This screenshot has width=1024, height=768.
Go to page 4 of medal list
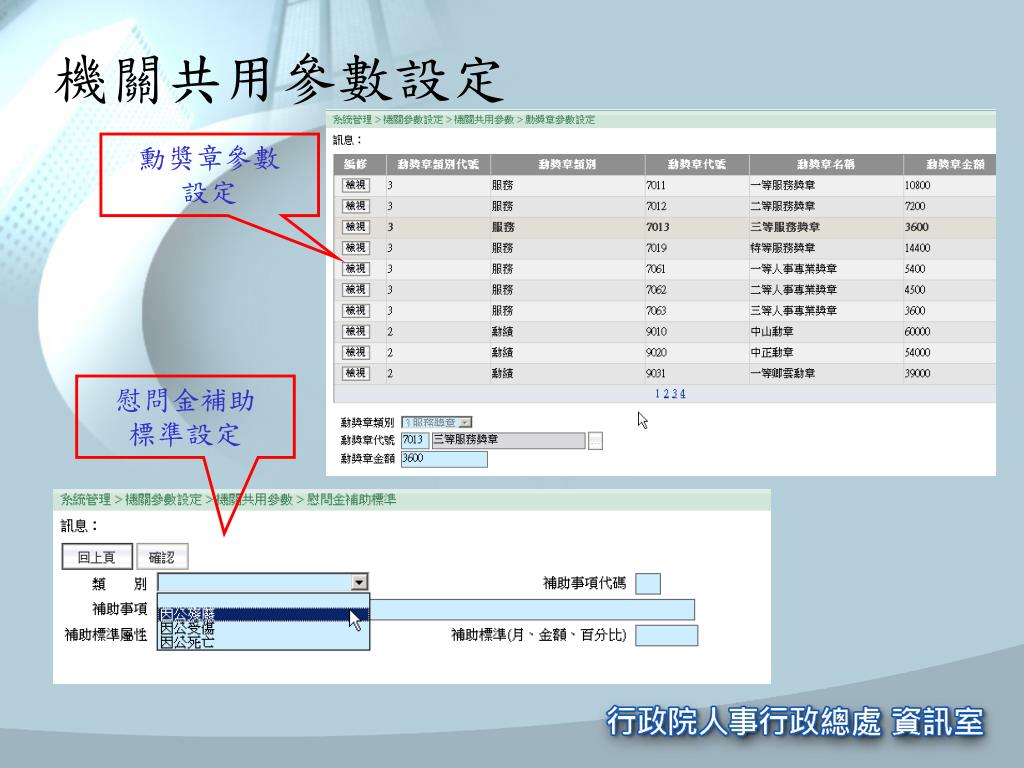pyautogui.click(x=682, y=394)
